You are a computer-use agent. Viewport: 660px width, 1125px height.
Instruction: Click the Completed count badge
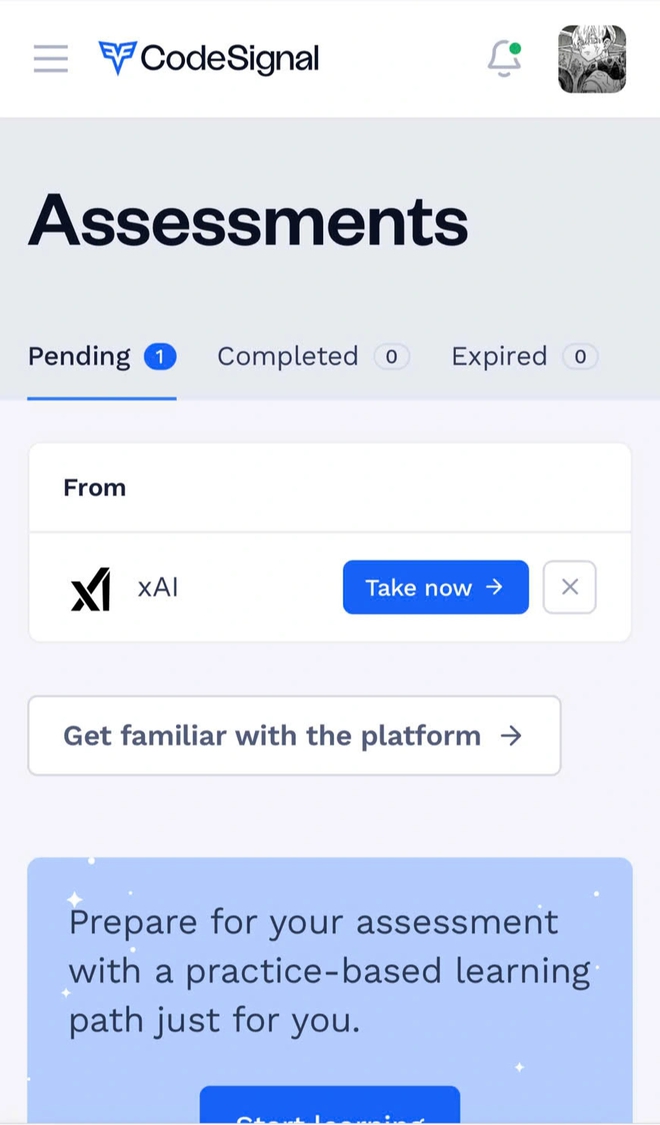tap(392, 357)
